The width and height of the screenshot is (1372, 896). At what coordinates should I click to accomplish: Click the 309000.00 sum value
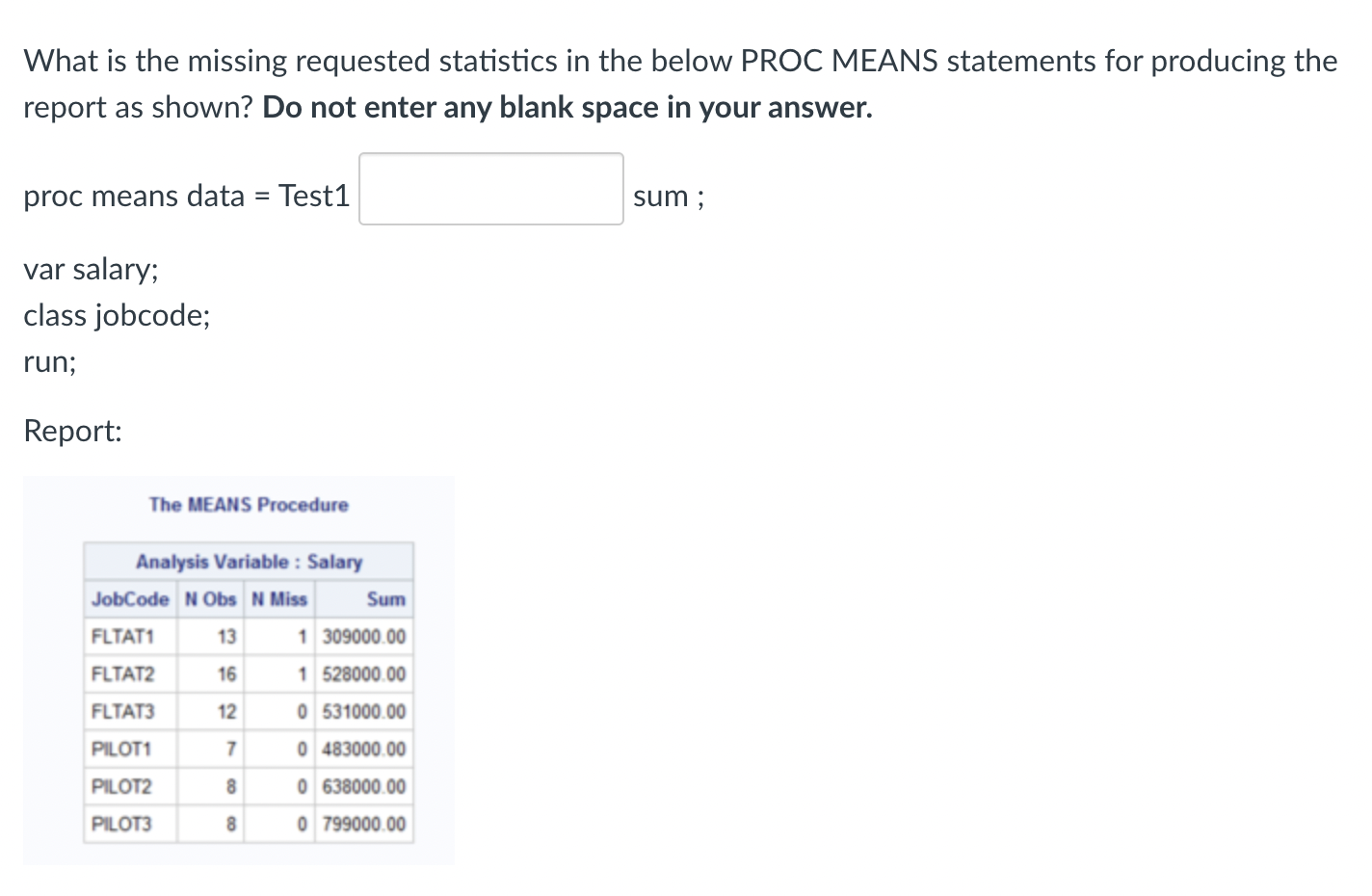pos(364,637)
